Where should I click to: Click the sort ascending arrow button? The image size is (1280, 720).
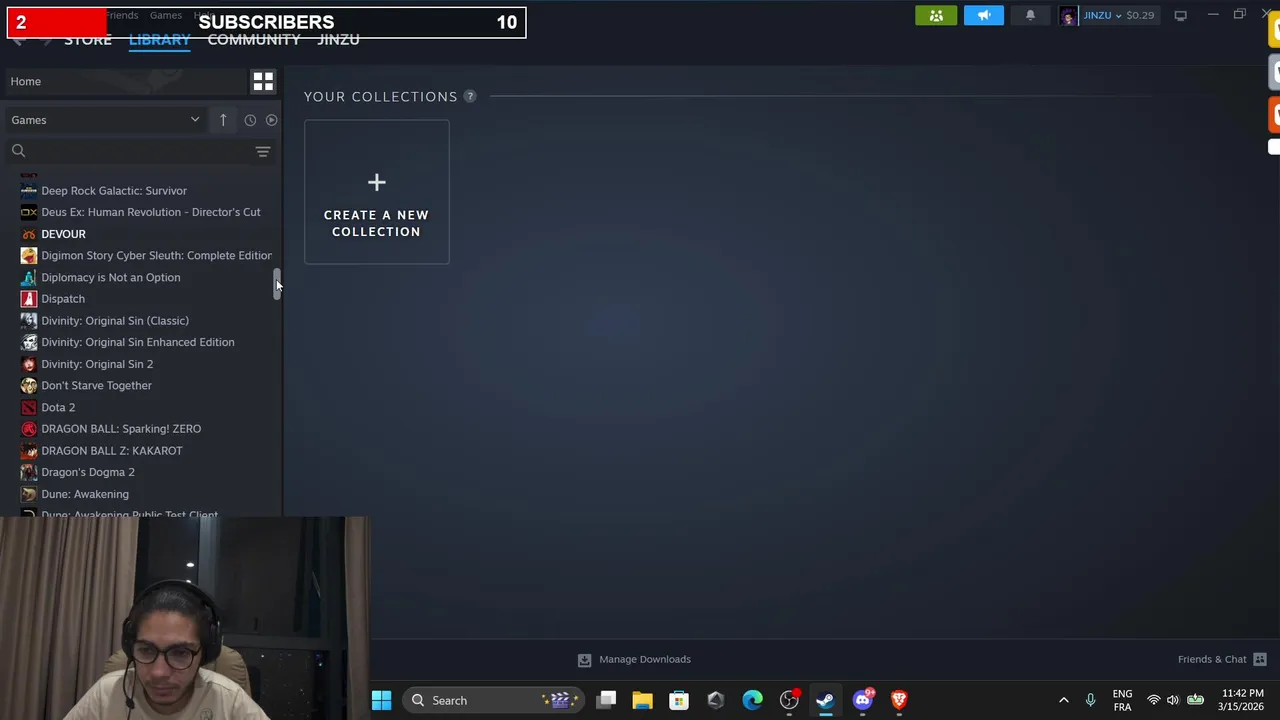(x=223, y=120)
